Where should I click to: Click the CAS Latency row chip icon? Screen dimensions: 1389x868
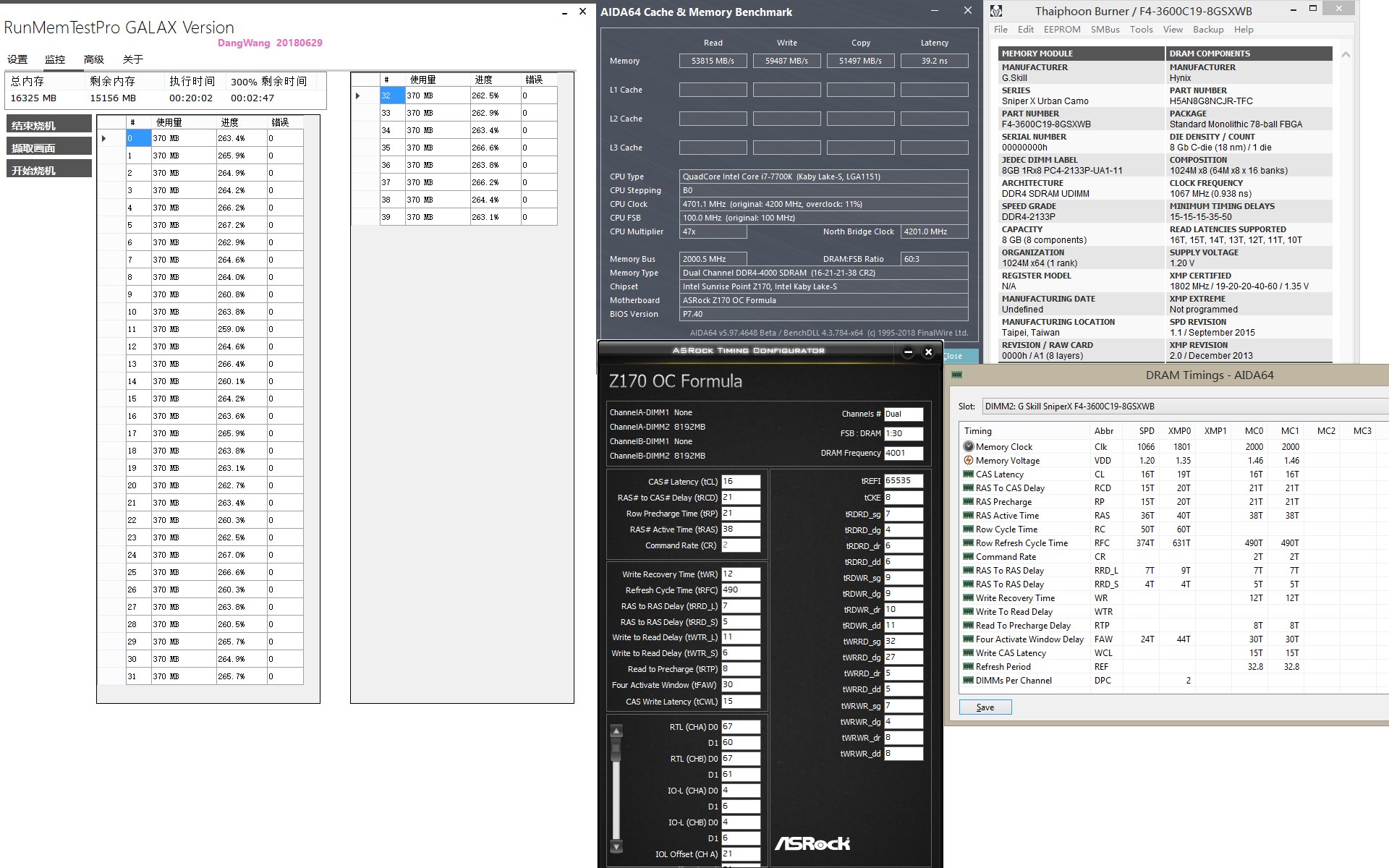click(x=968, y=474)
